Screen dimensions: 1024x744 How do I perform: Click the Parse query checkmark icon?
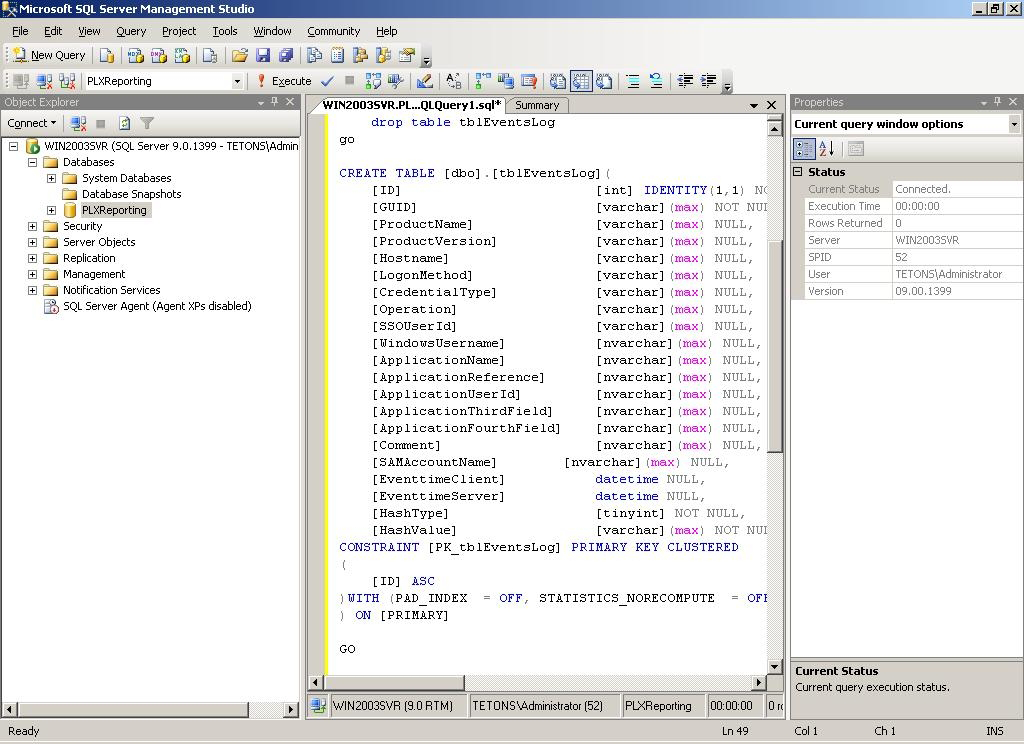tap(327, 81)
